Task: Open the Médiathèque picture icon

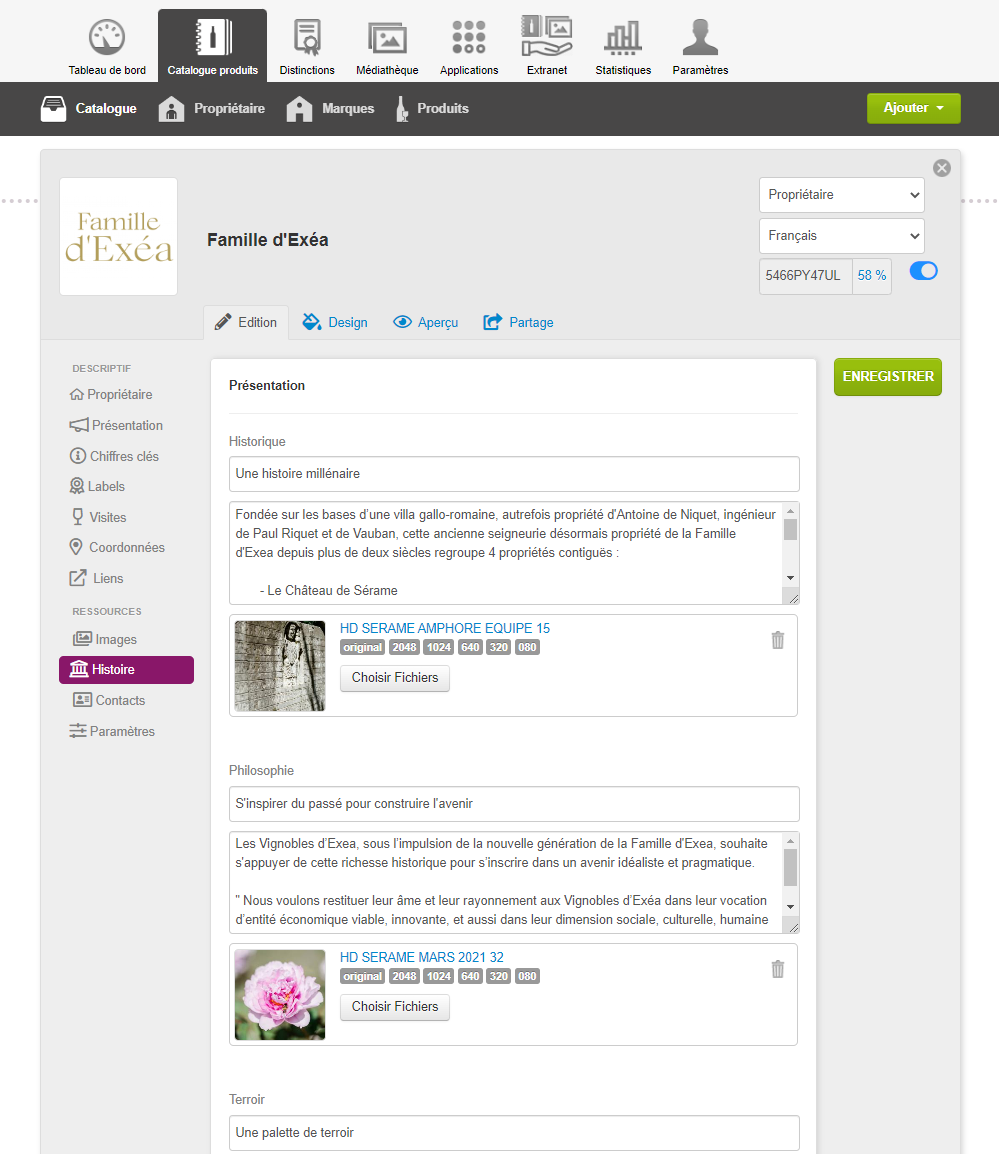Action: click(387, 38)
